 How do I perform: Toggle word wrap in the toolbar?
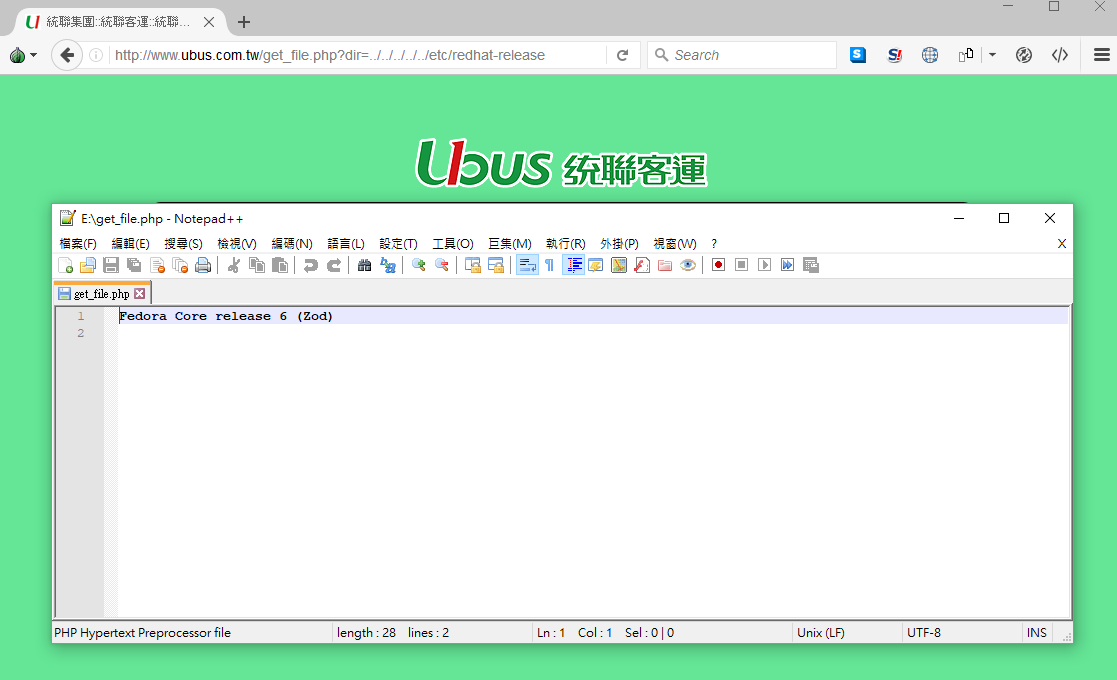pyautogui.click(x=527, y=266)
